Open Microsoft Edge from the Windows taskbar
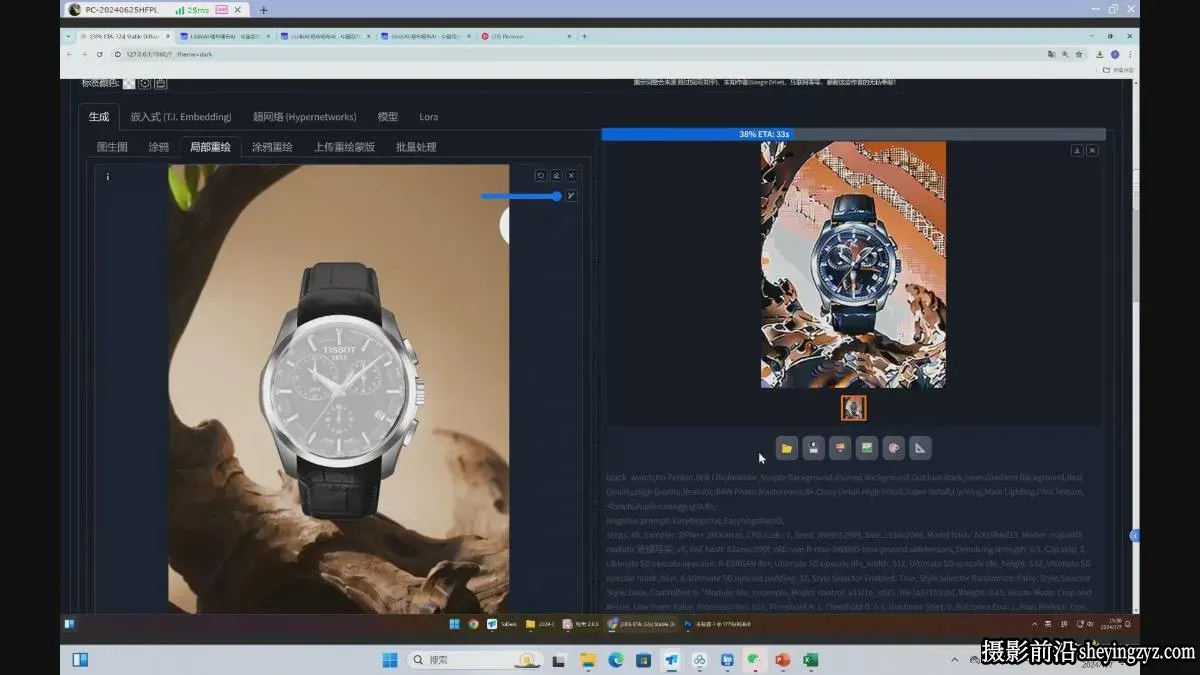The width and height of the screenshot is (1200, 675). click(616, 660)
